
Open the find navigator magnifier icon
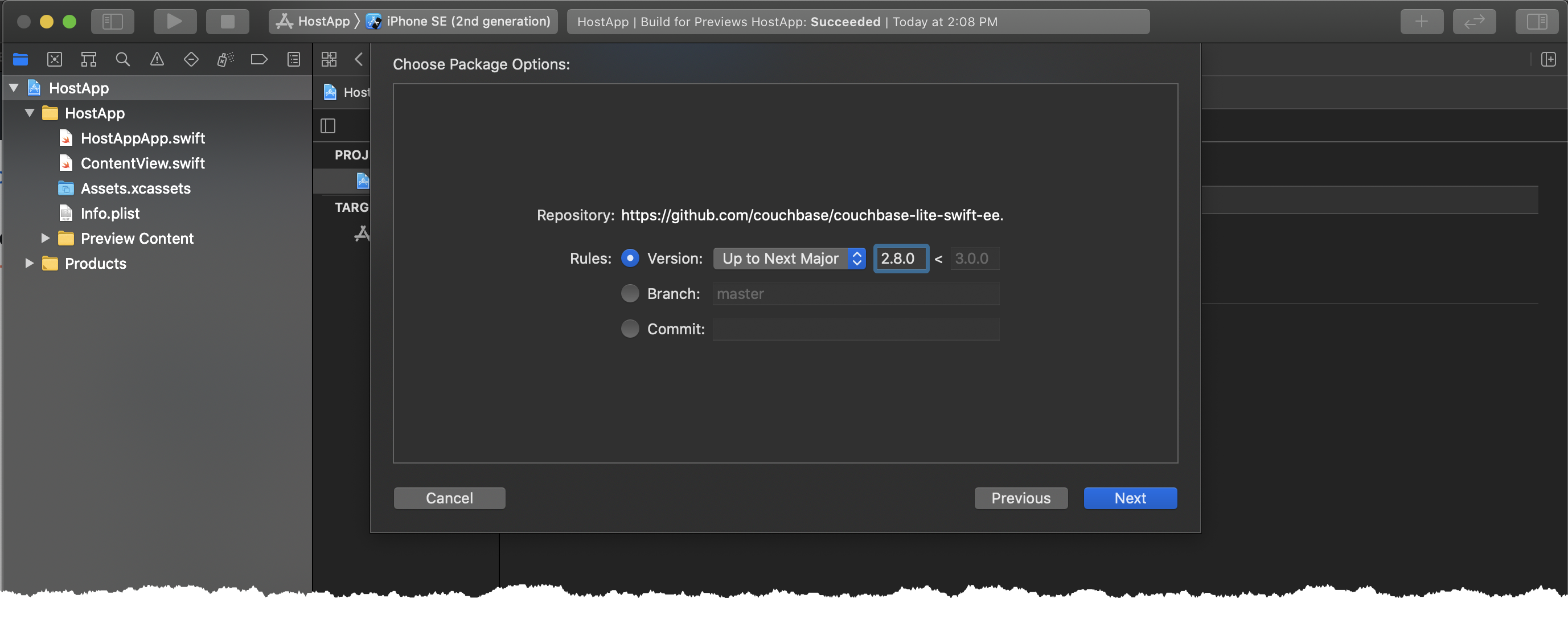click(123, 59)
